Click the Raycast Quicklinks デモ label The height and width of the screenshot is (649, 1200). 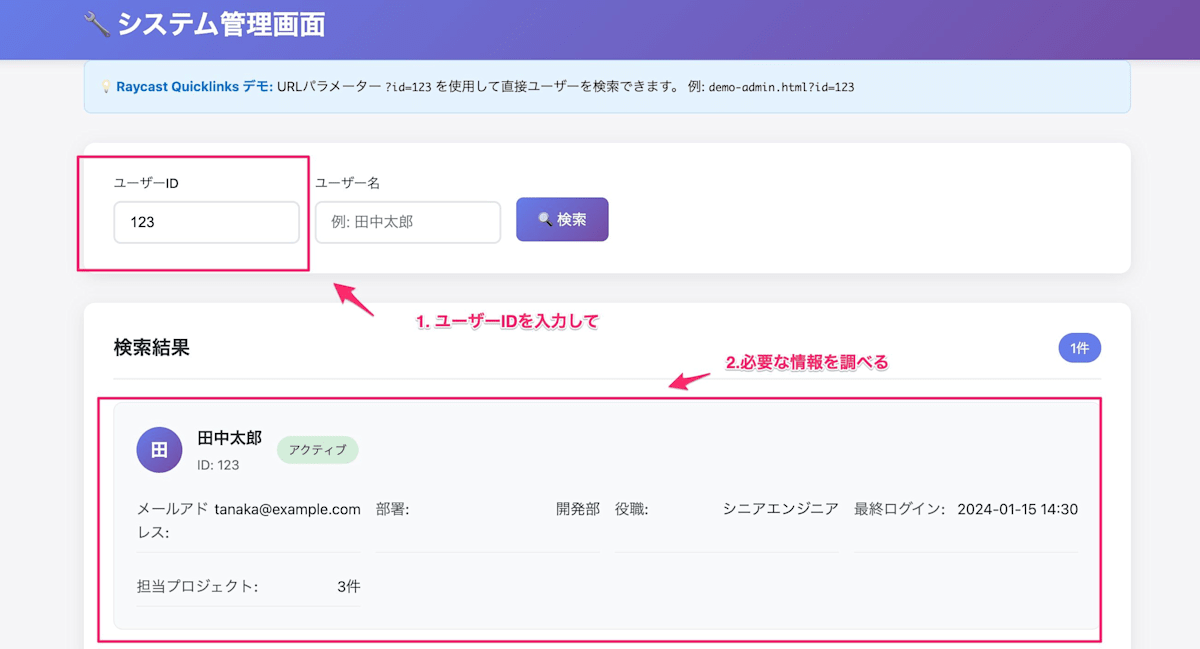click(x=194, y=87)
